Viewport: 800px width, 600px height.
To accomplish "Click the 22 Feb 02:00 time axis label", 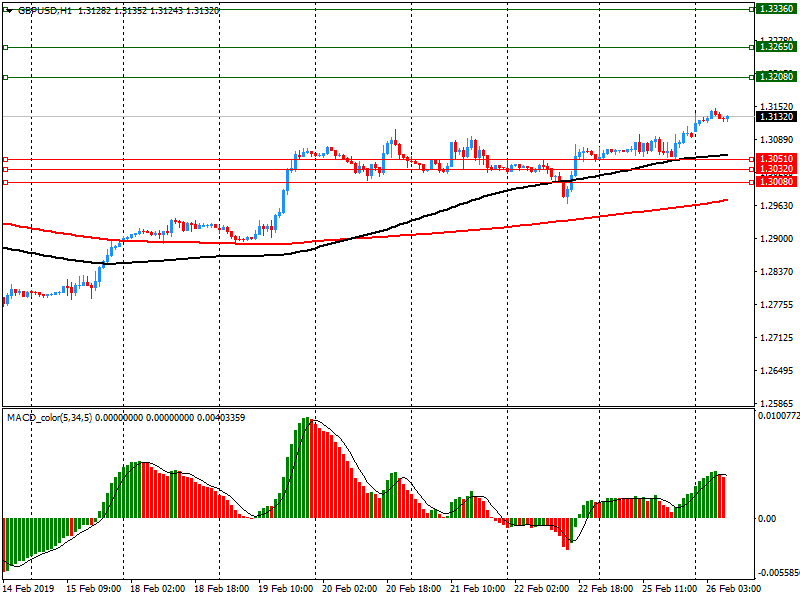I will click(x=541, y=590).
